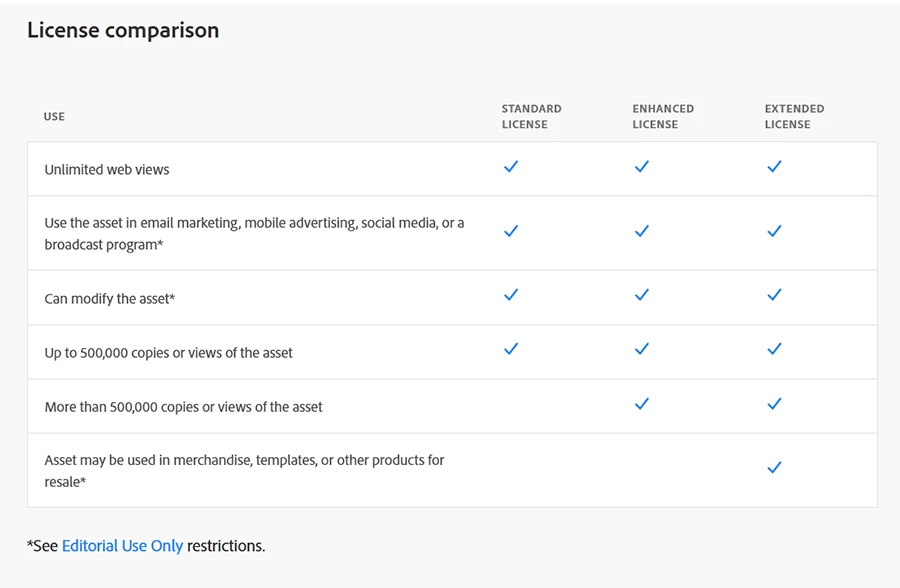Click Enhanced checkmark for More than 500,000 copies
This screenshot has width=900, height=588.
(x=642, y=404)
